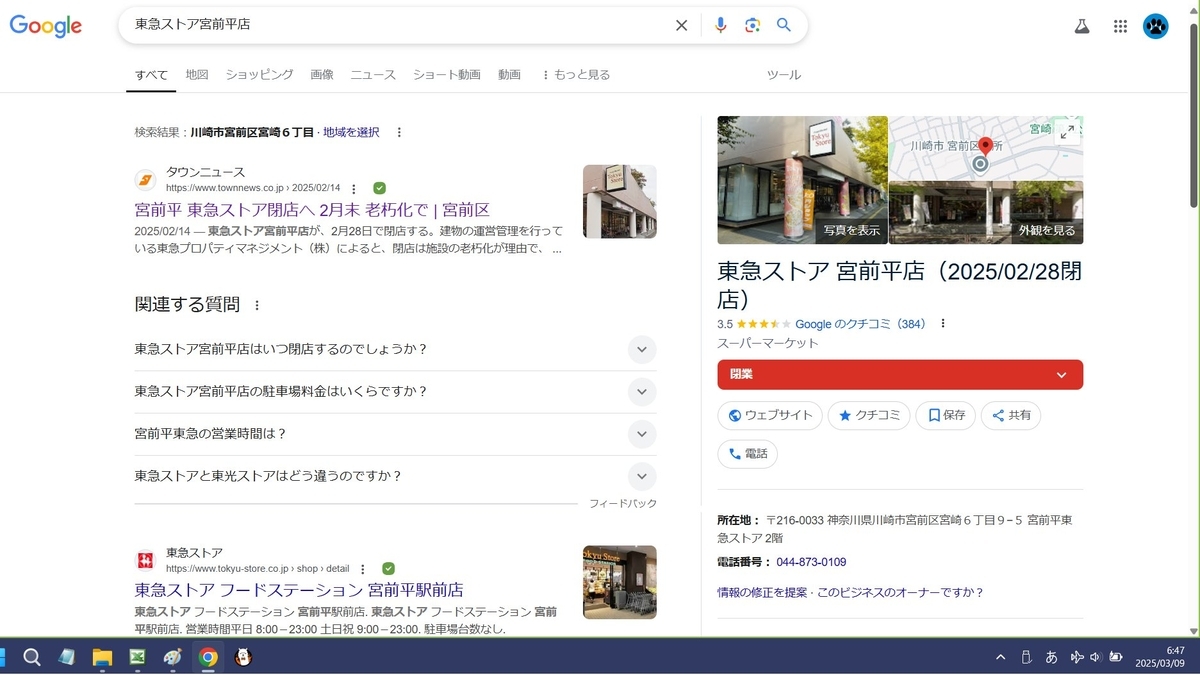
Task: Open options dots for タウンニュース result
Action: (x=353, y=188)
